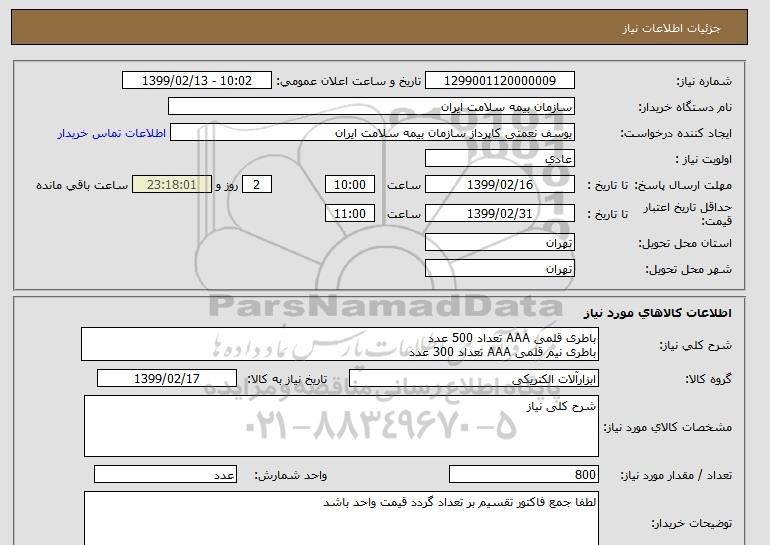Select label توضیحات خریدار
Screen dimensions: 770x545
coord(691,523)
